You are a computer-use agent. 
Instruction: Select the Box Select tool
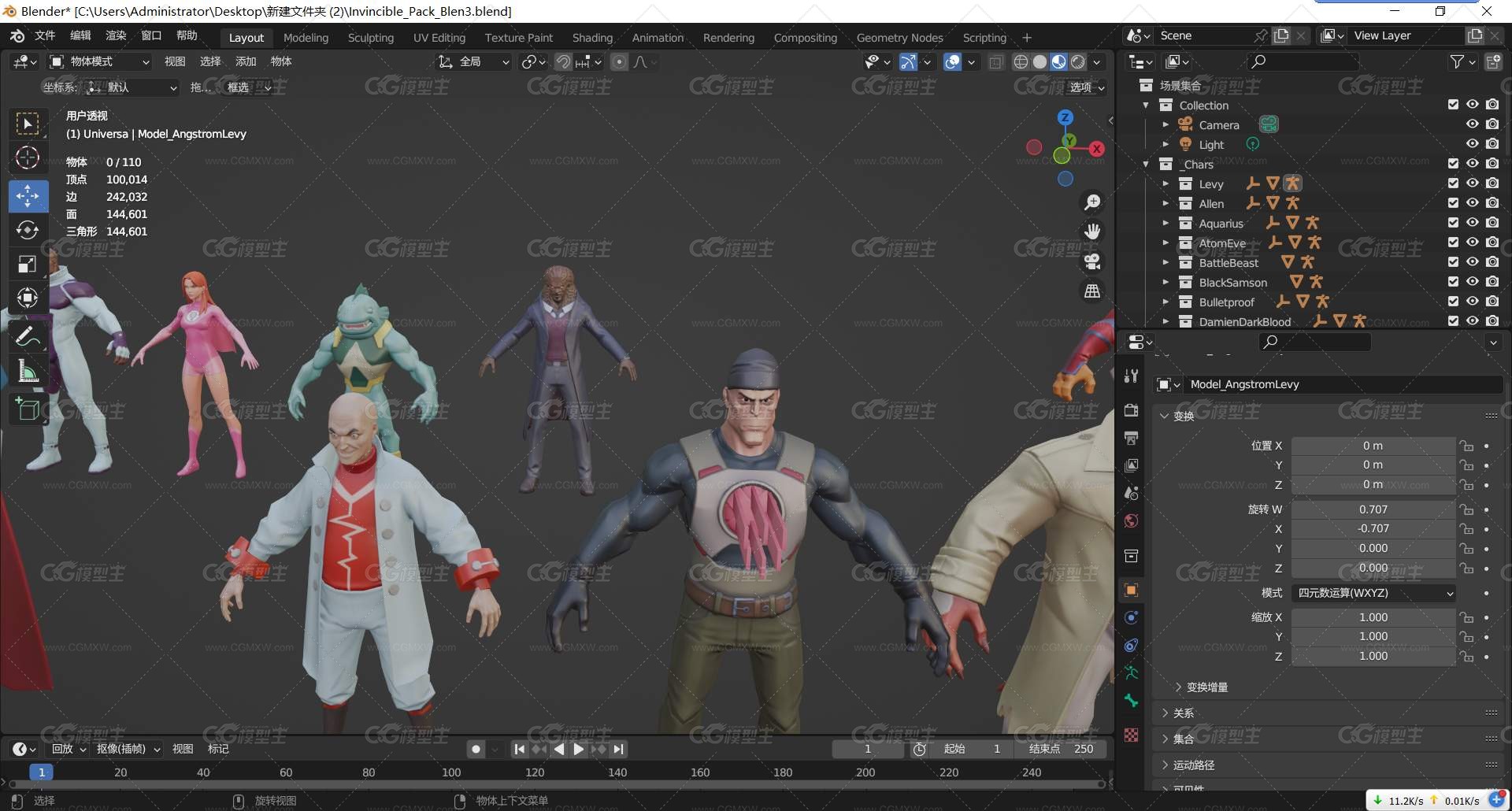(x=28, y=124)
